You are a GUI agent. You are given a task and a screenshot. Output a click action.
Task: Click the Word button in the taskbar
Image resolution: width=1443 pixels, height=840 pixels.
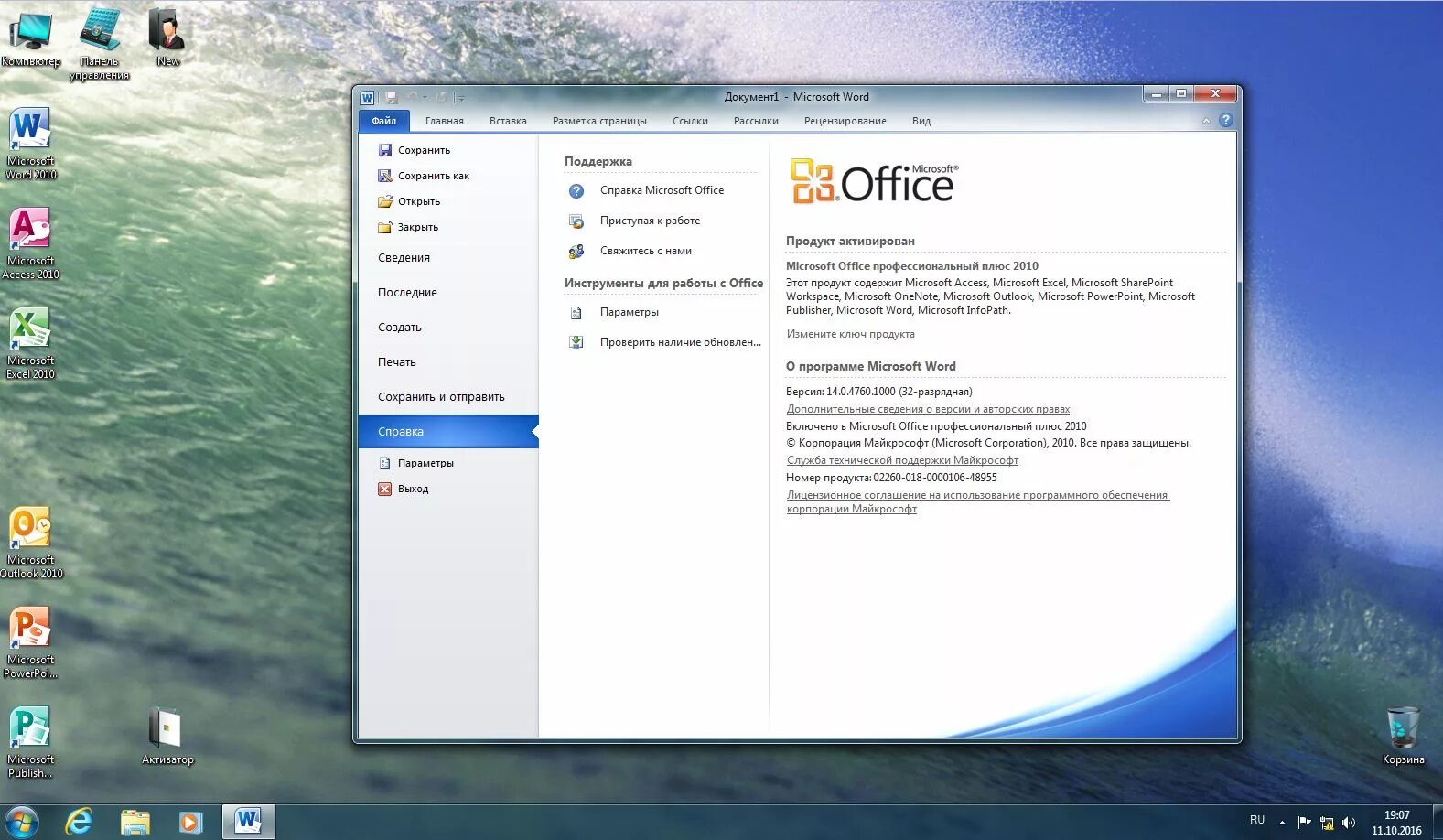(x=248, y=822)
